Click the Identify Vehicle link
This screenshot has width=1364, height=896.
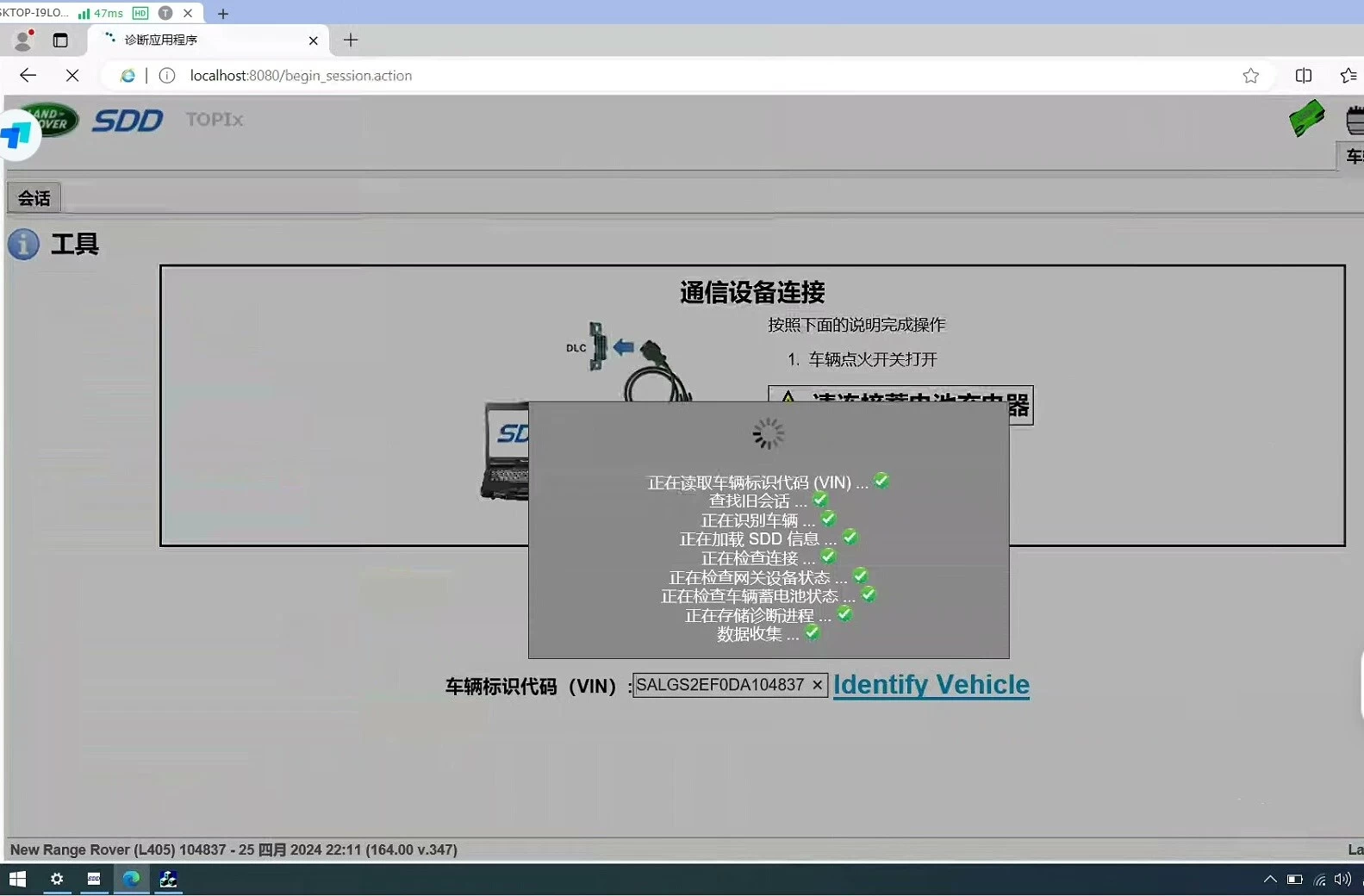coord(931,685)
